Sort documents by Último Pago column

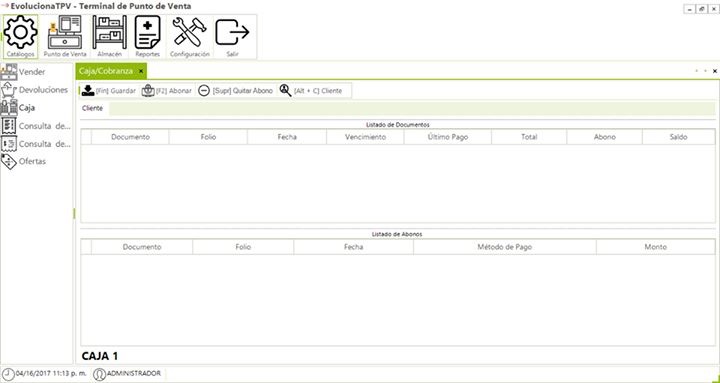coord(448,137)
